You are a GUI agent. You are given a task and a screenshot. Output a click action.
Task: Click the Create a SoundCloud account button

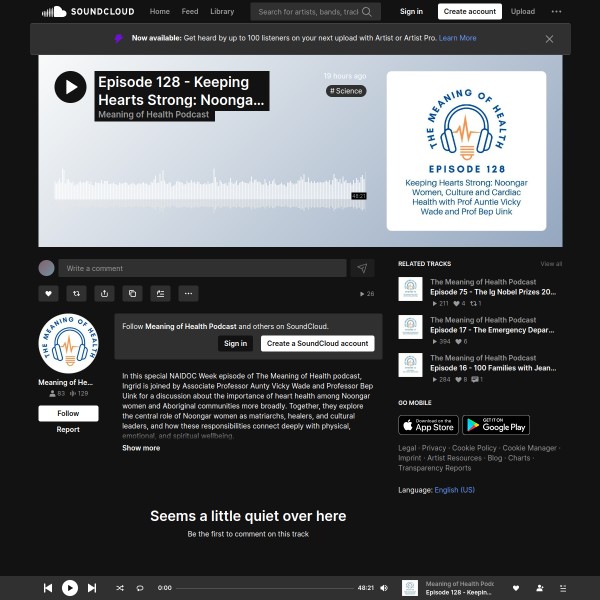pyautogui.click(x=317, y=343)
